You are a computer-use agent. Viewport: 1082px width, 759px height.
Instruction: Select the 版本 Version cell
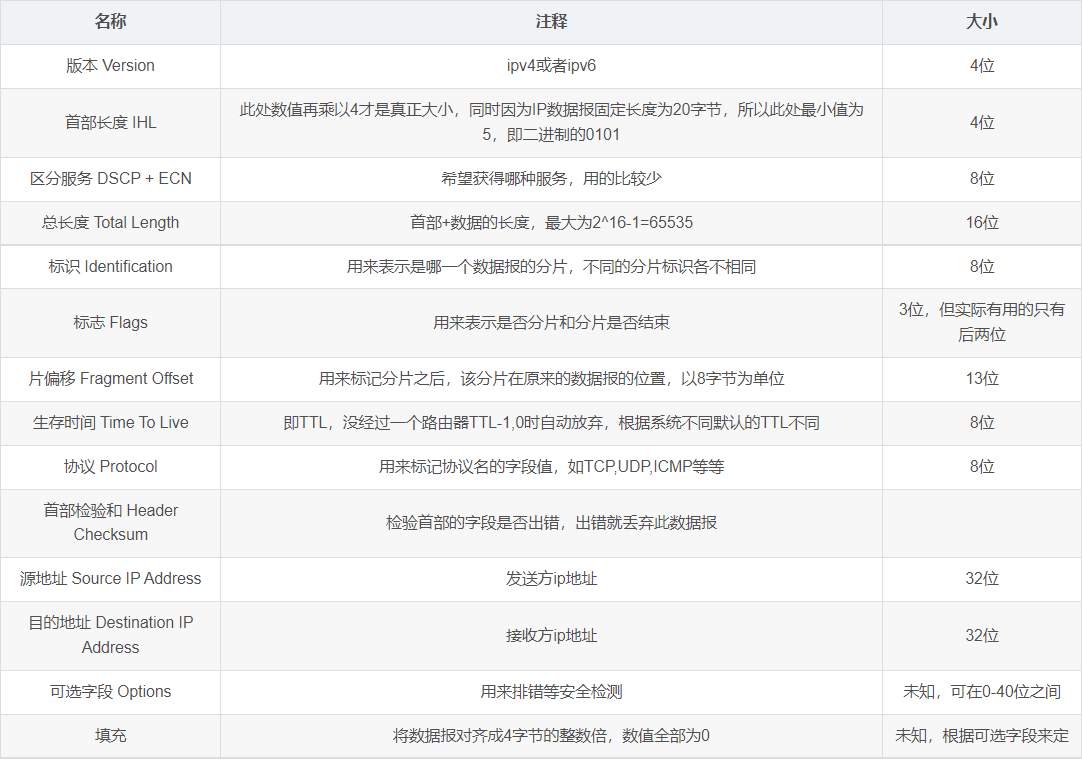coord(110,66)
